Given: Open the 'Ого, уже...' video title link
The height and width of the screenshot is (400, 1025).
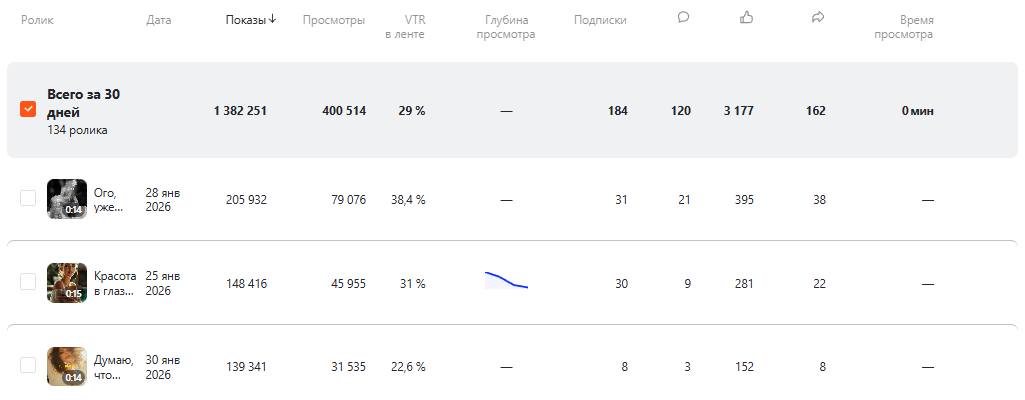Looking at the screenshot, I should point(107,199).
